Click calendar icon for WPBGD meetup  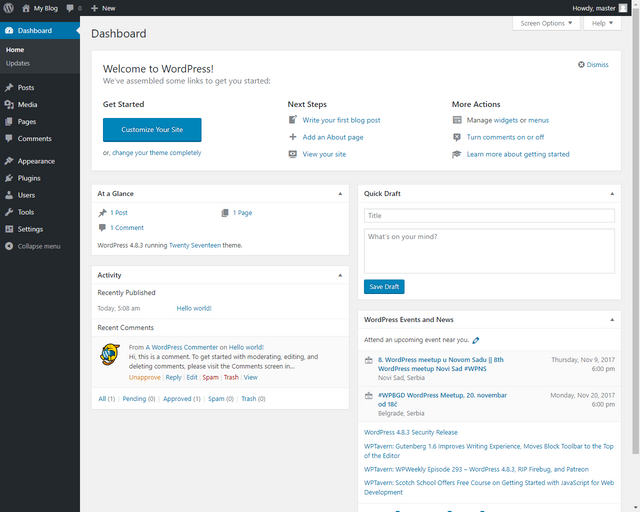pos(369,396)
